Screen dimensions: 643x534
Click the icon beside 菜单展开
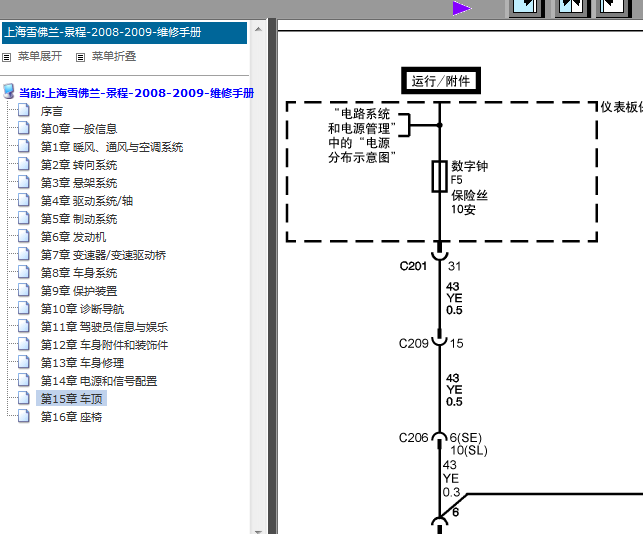7,57
